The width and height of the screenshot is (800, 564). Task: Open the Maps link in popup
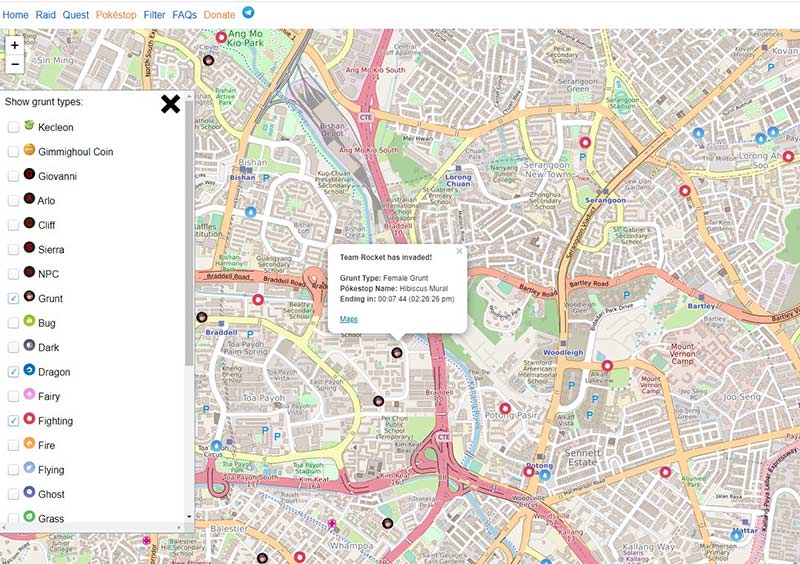pyautogui.click(x=348, y=319)
